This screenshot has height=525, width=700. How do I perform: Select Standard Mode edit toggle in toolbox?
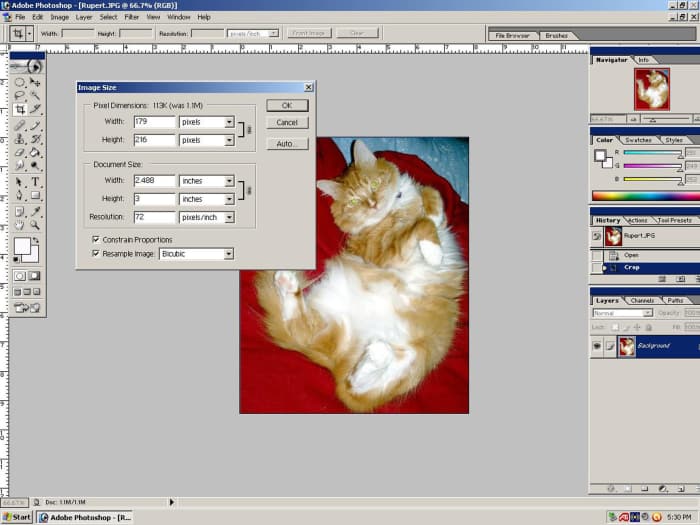[20, 276]
